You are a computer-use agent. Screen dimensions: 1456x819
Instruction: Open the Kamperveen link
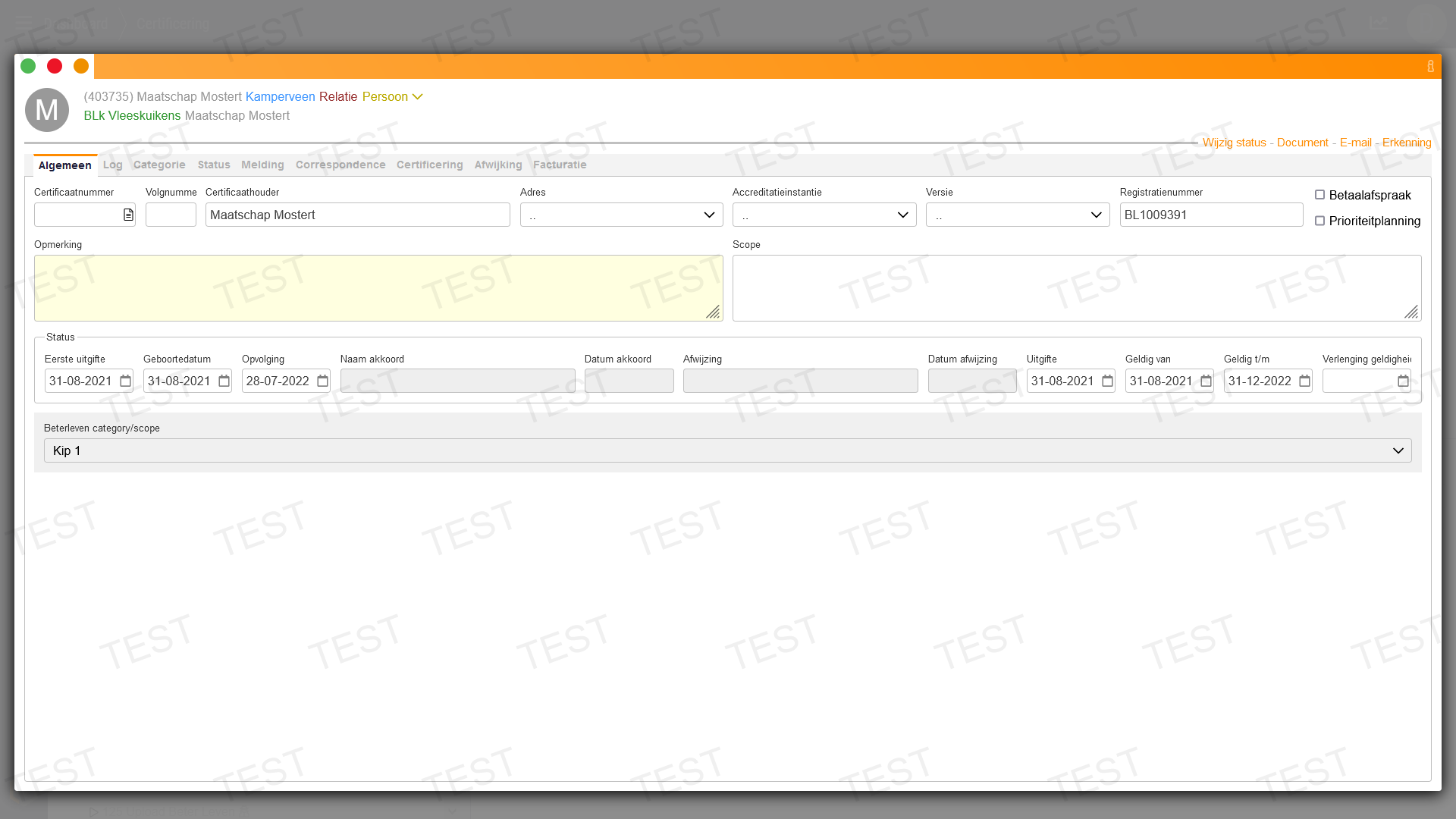click(280, 96)
